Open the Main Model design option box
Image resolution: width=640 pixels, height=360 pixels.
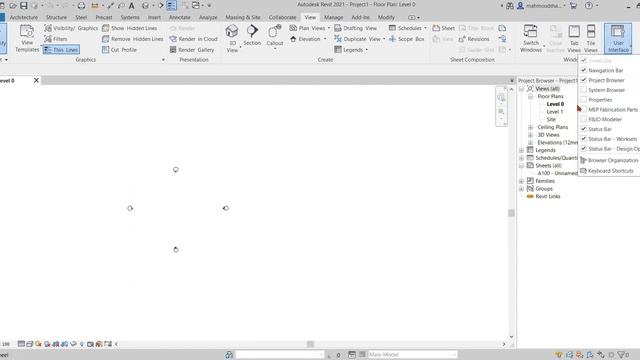(412, 355)
